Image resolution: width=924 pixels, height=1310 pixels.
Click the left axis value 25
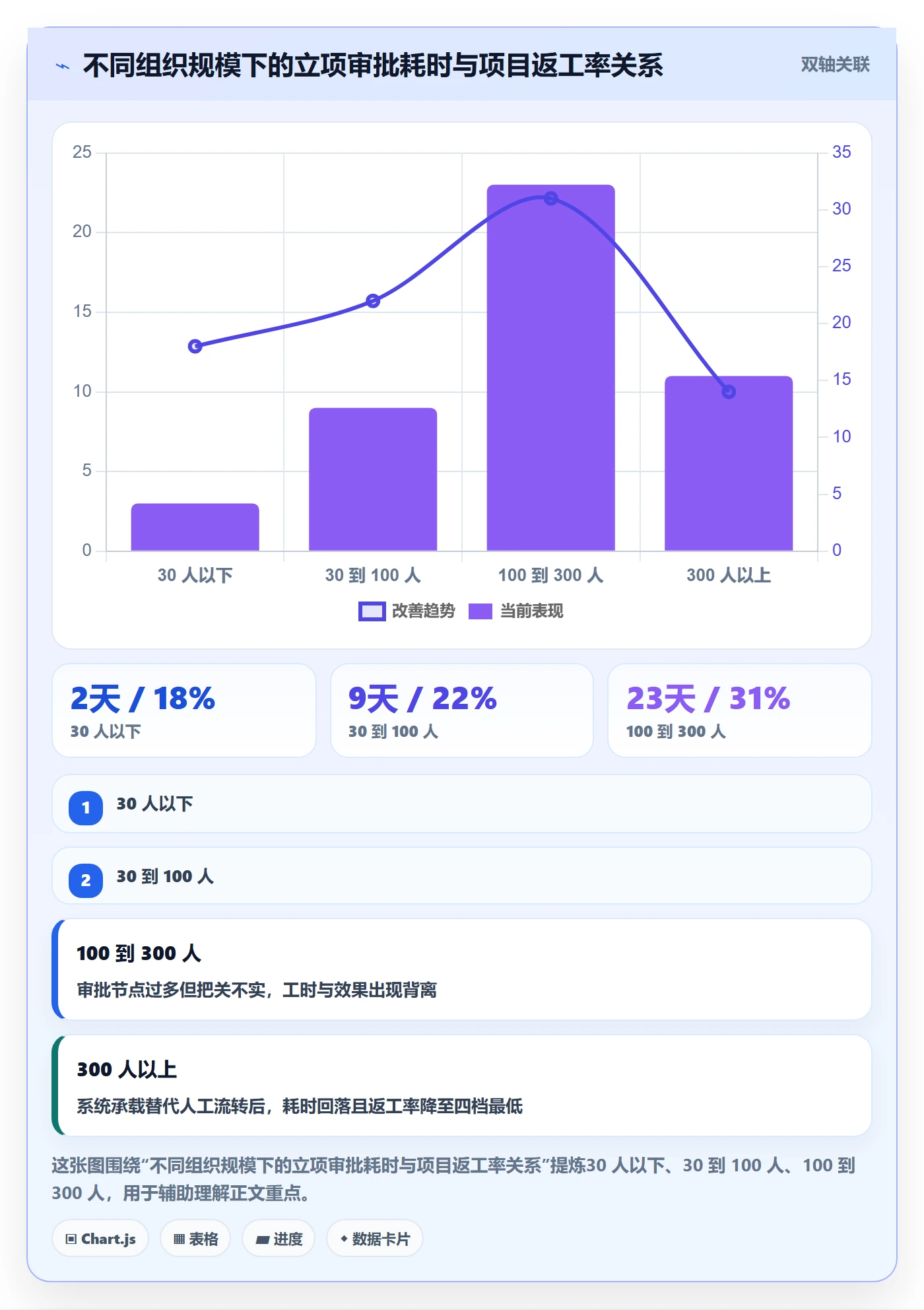(x=82, y=152)
